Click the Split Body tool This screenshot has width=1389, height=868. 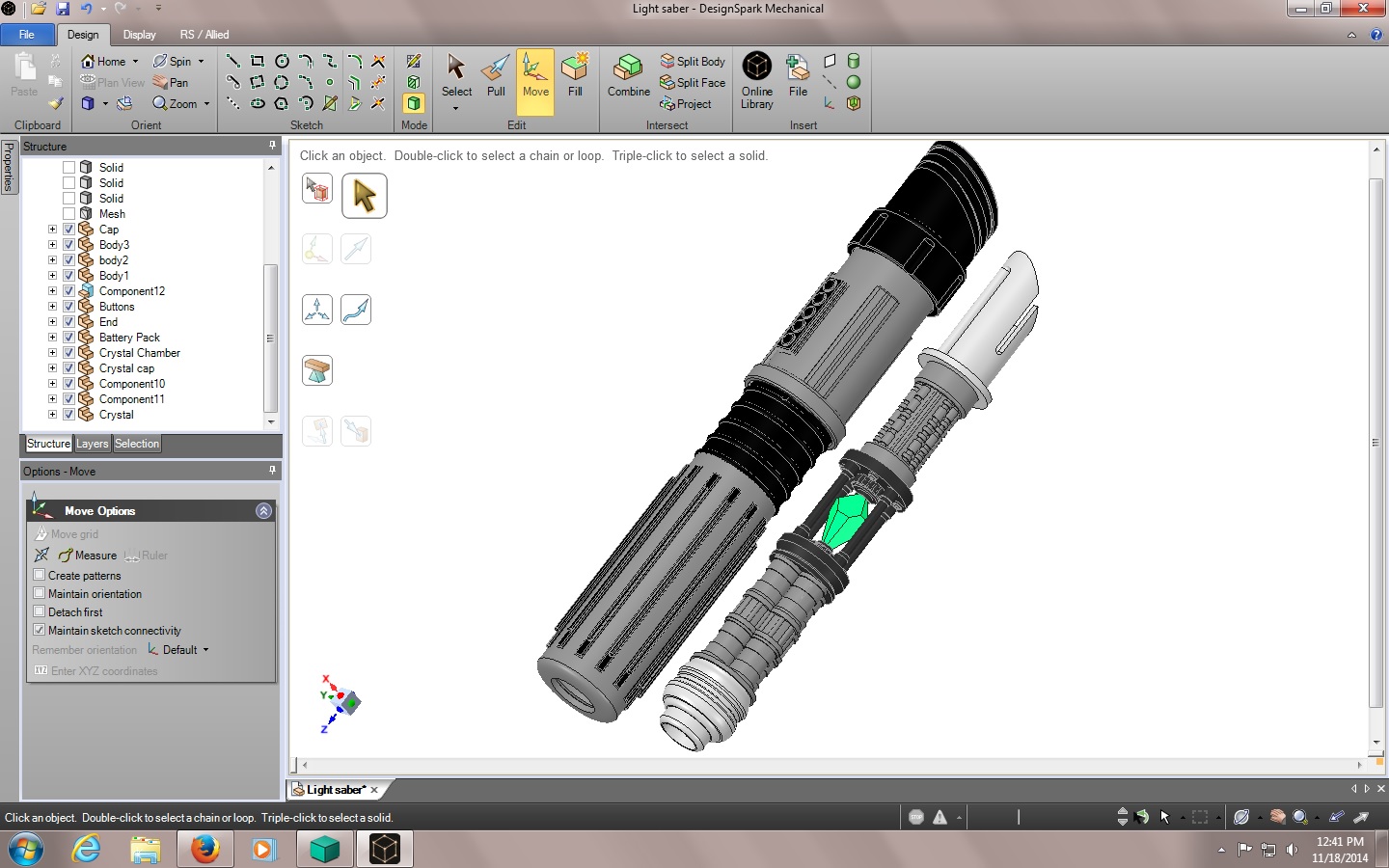693,61
